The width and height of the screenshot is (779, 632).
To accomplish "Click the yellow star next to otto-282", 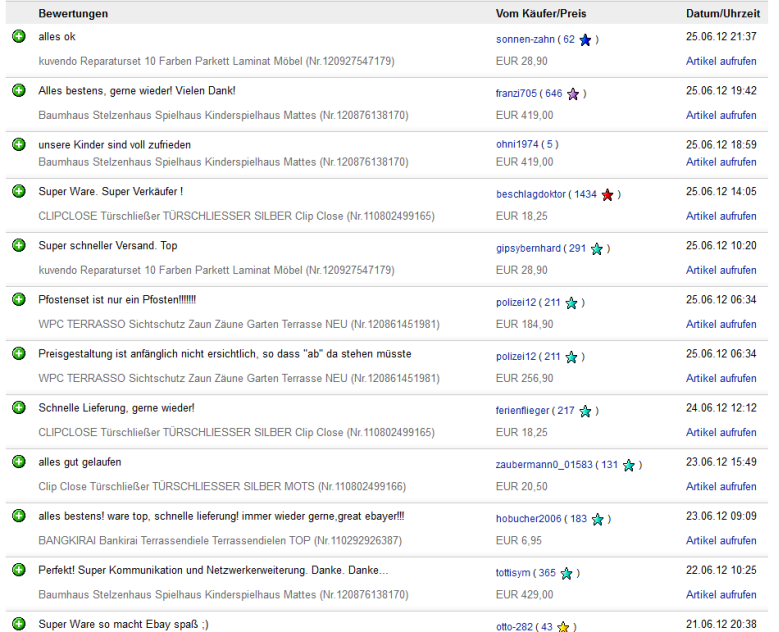I will (563, 627).
